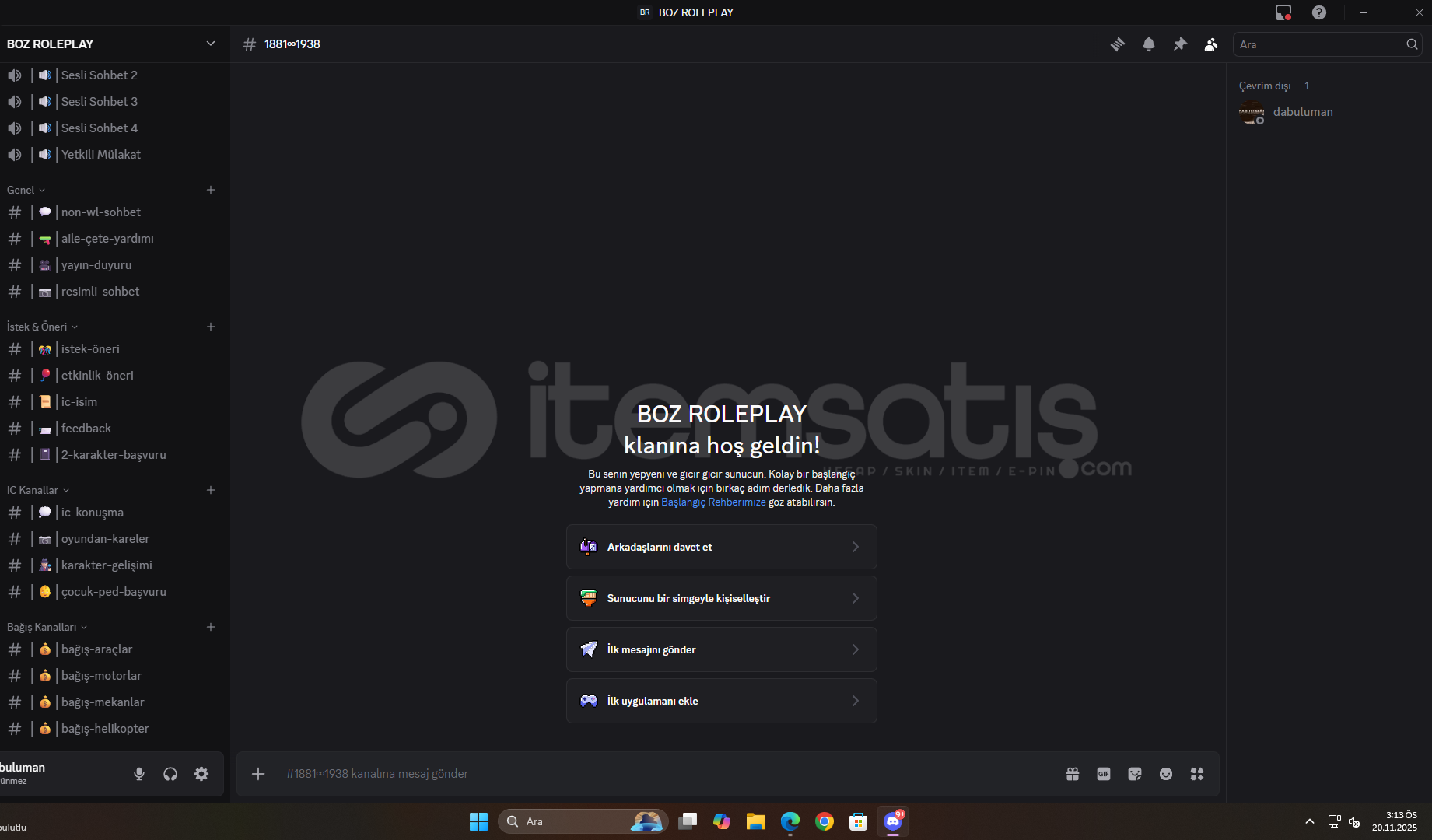Open the sticker picker
This screenshot has width=1432, height=840.
click(1135, 774)
